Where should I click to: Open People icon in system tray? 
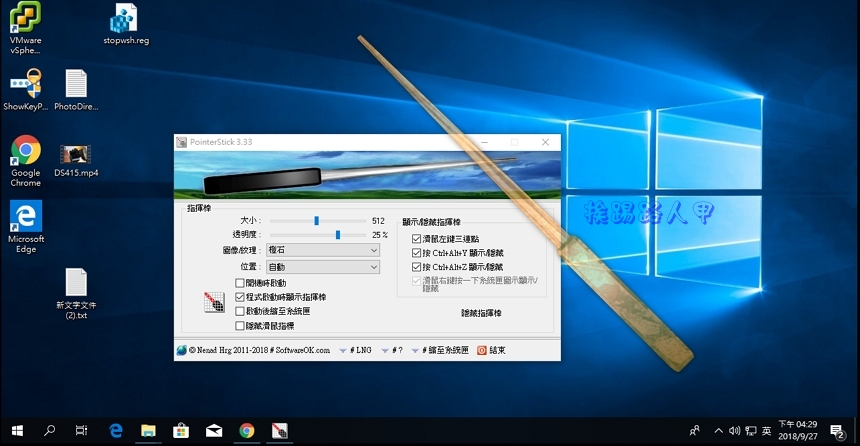tap(694, 431)
